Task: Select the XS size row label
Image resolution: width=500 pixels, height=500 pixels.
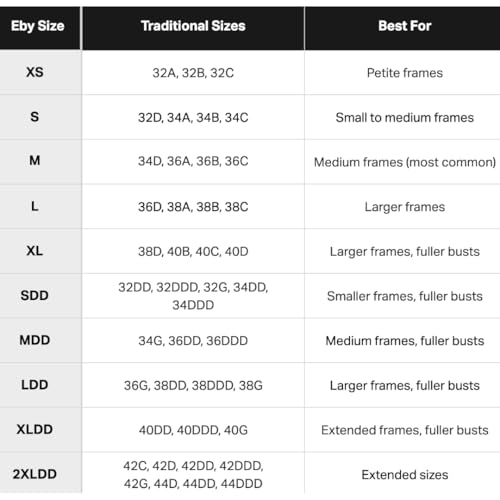Action: pyautogui.click(x=35, y=72)
